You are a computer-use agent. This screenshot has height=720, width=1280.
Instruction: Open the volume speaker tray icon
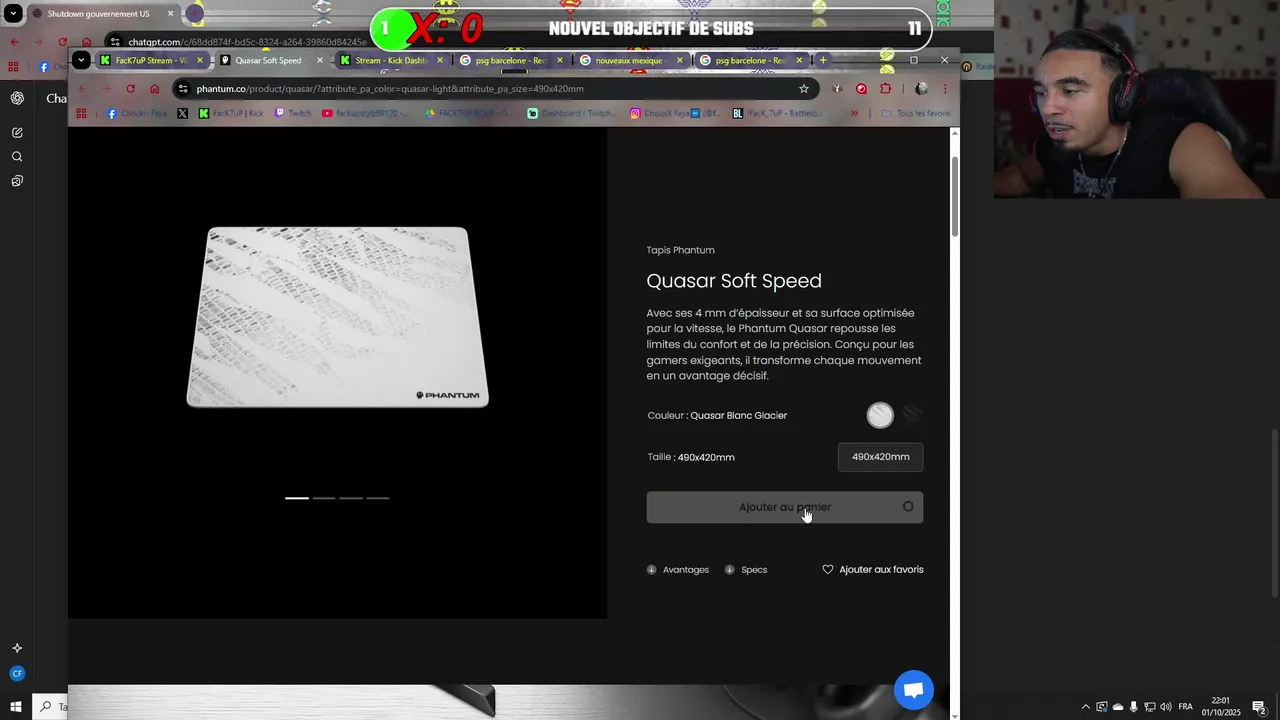1166,707
